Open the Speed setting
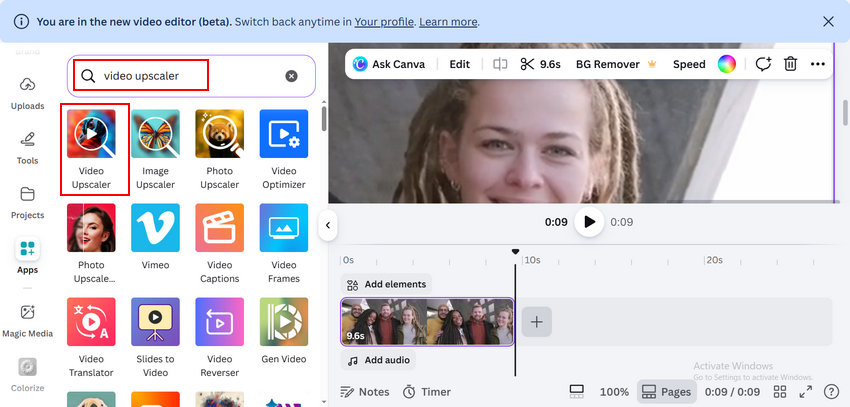Image resolution: width=850 pixels, height=407 pixels. click(x=689, y=64)
